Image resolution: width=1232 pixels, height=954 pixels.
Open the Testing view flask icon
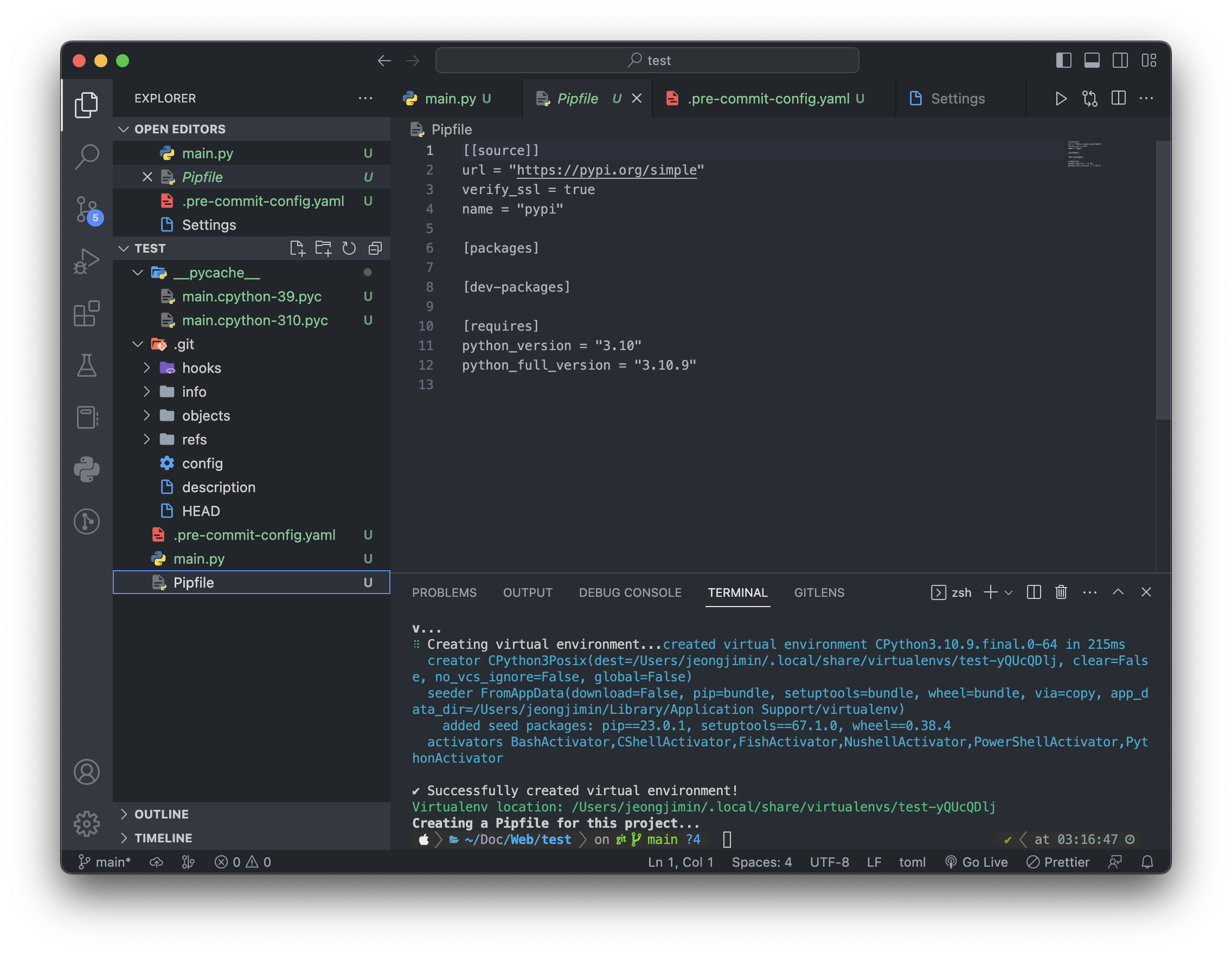(87, 365)
